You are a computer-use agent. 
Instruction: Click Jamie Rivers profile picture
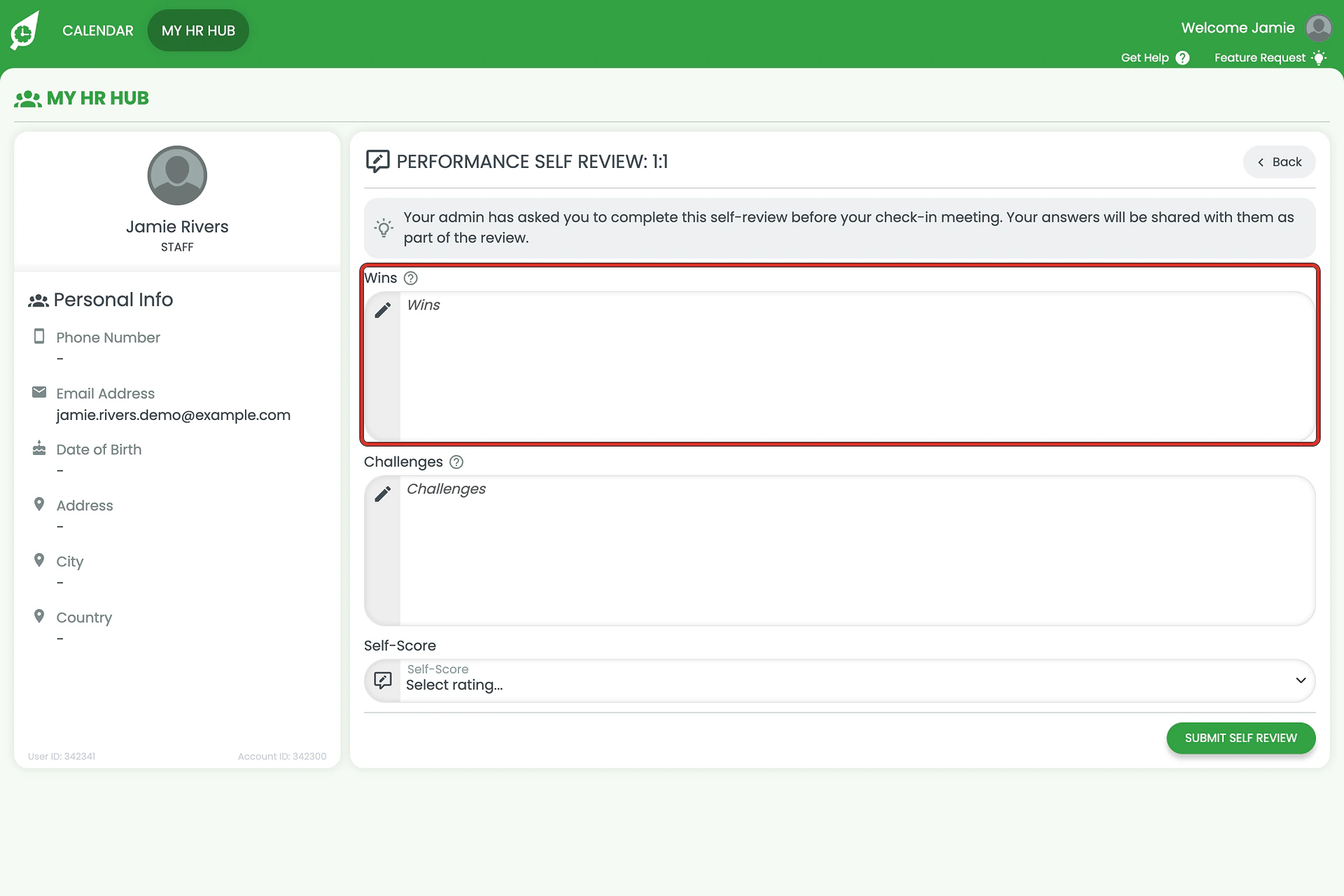point(177,176)
